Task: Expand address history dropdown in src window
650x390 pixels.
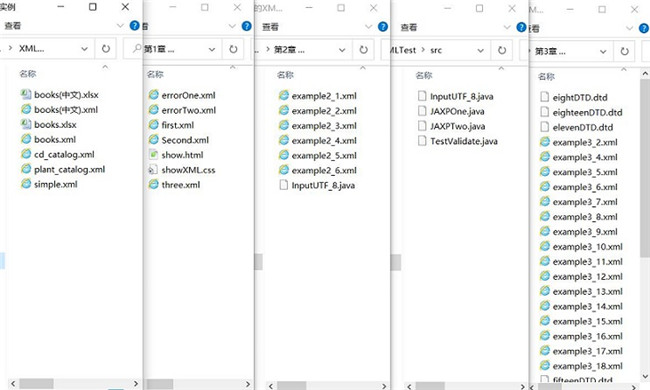Action: point(480,51)
